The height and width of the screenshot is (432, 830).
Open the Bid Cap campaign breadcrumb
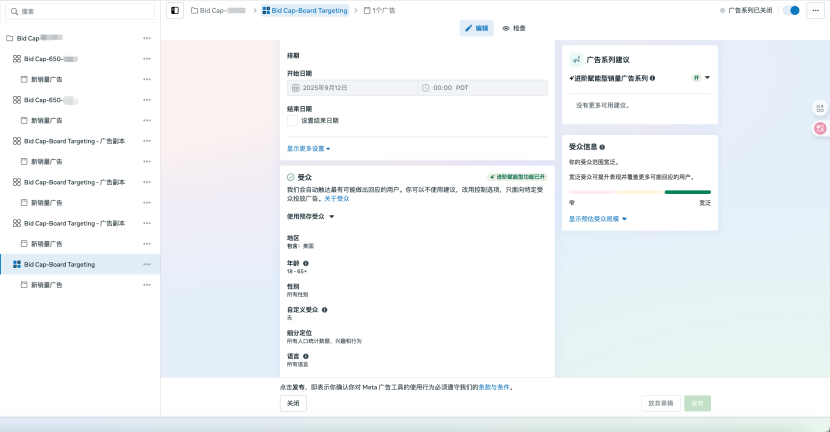(219, 11)
